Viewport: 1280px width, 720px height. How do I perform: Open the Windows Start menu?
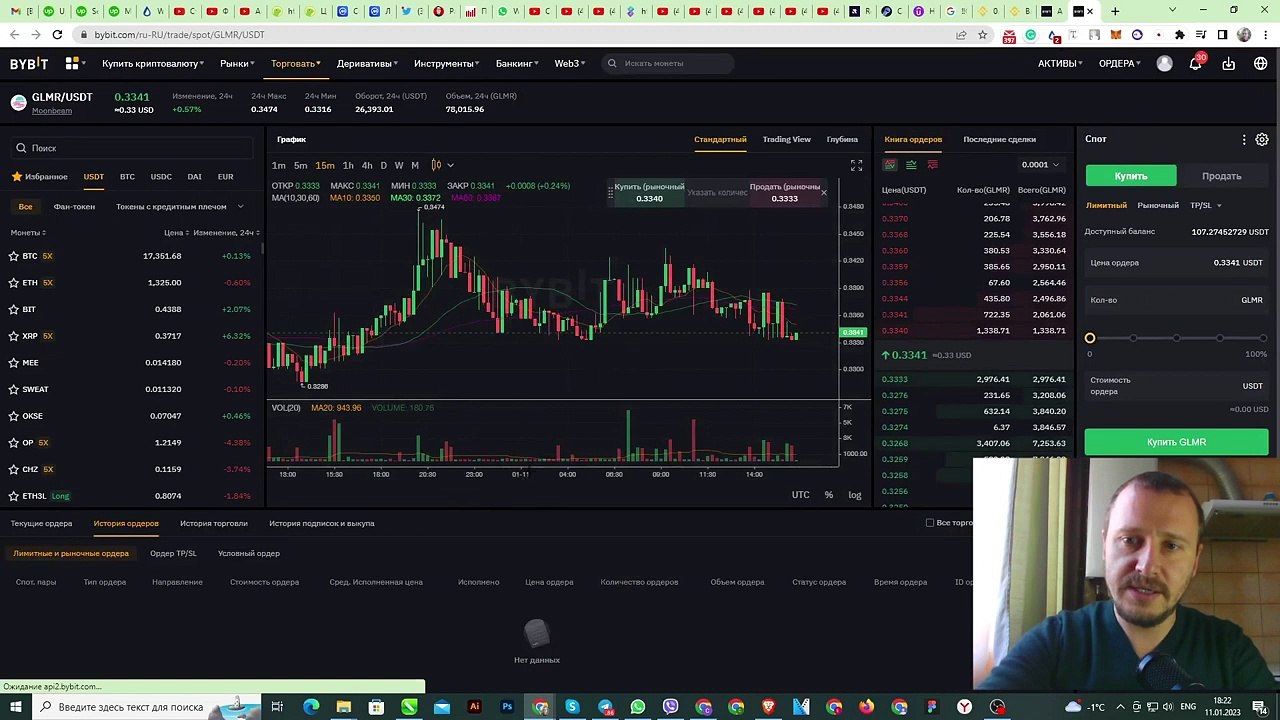15,707
